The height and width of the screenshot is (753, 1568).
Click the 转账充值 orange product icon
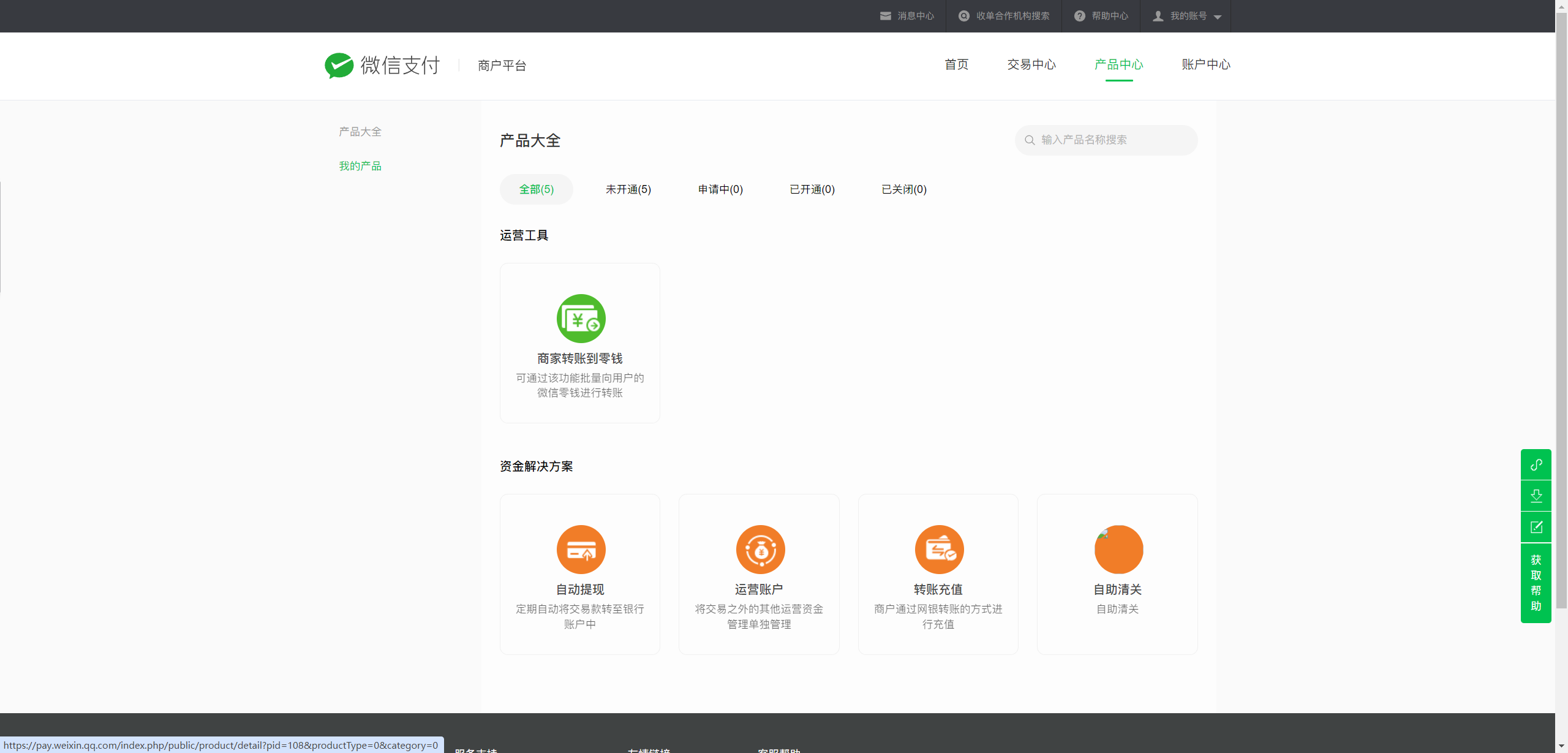[939, 550]
